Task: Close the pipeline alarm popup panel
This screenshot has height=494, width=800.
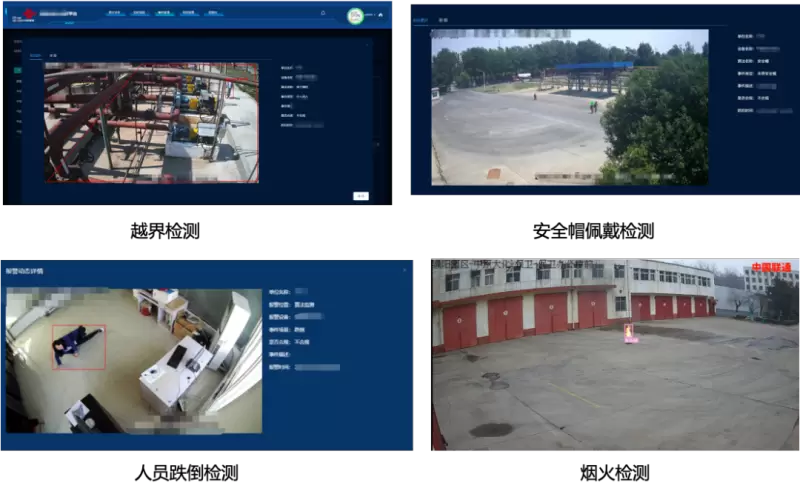Action: 366,44
